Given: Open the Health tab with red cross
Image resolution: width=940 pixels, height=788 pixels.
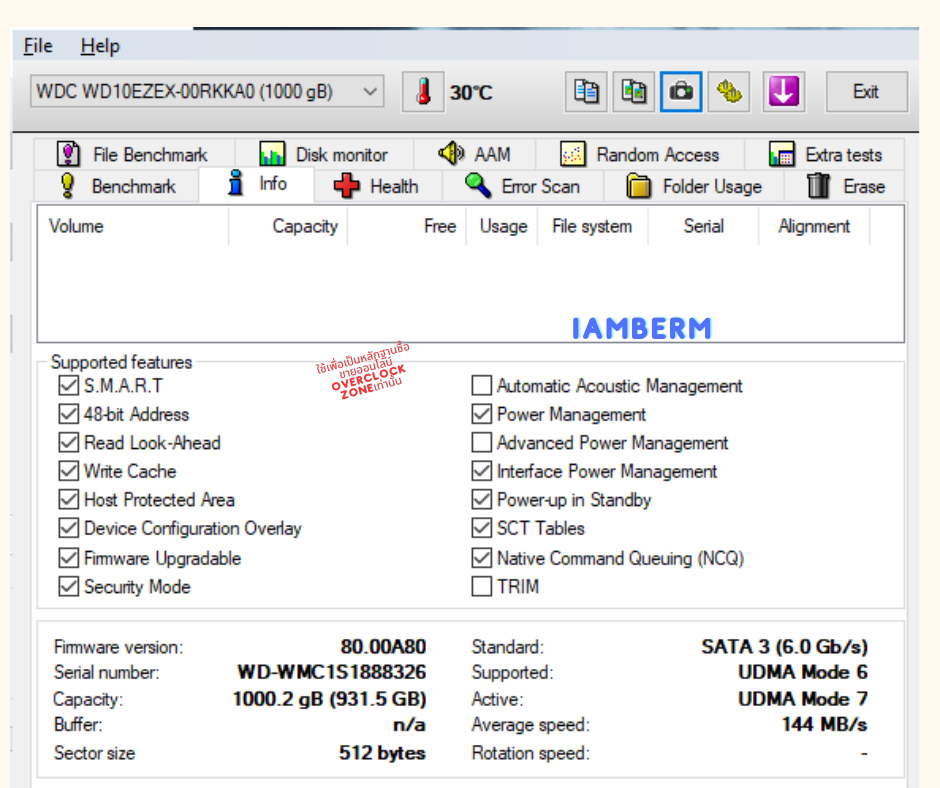Looking at the screenshot, I should (376, 186).
